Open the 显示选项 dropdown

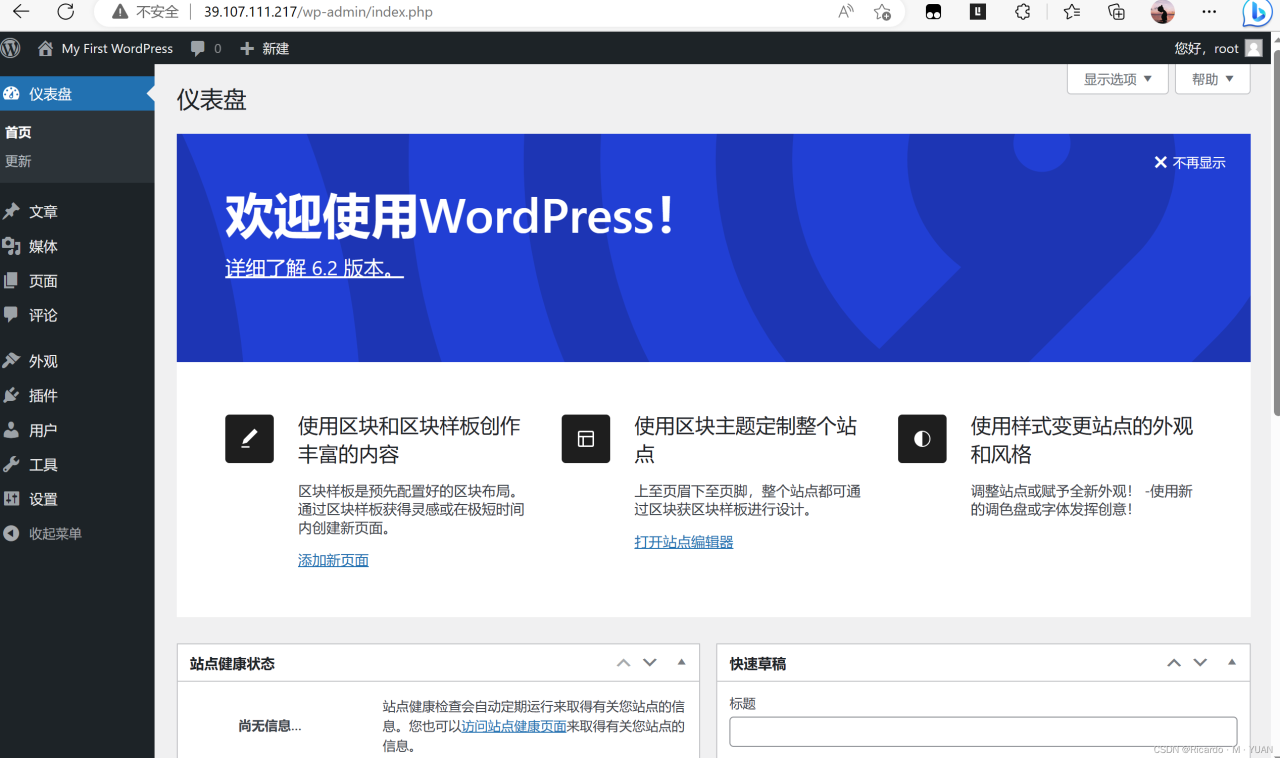[x=1117, y=78]
